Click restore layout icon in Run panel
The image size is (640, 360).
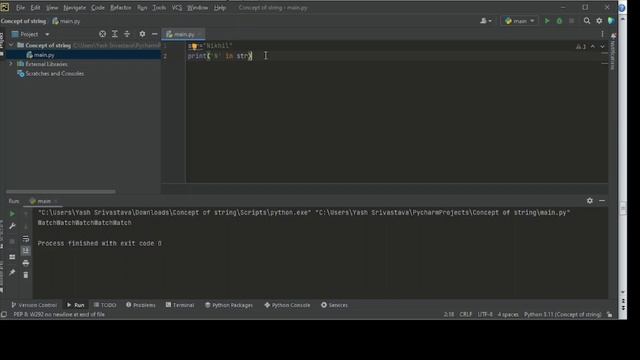(12, 257)
